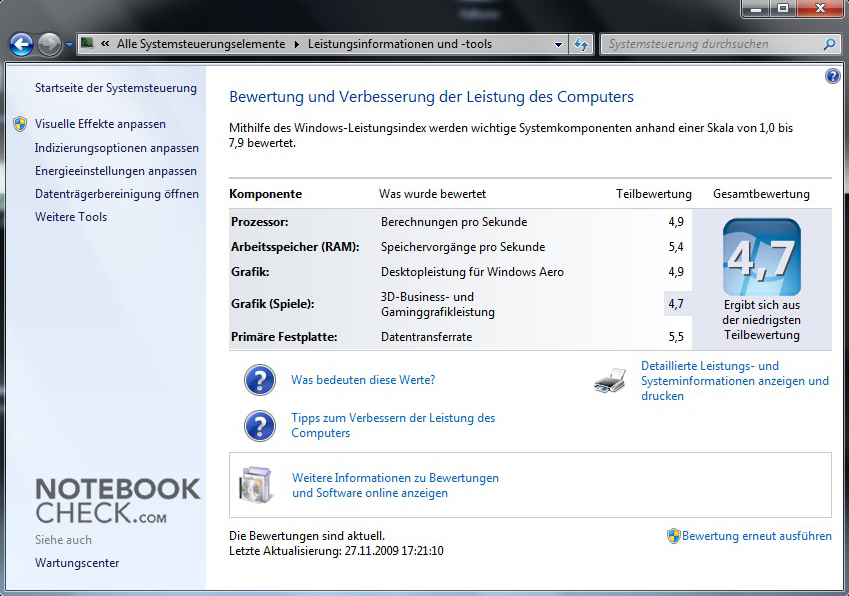Open the 'Was bedeuten diese Werte?' link
Image resolution: width=849 pixels, height=596 pixels.
tap(363, 380)
